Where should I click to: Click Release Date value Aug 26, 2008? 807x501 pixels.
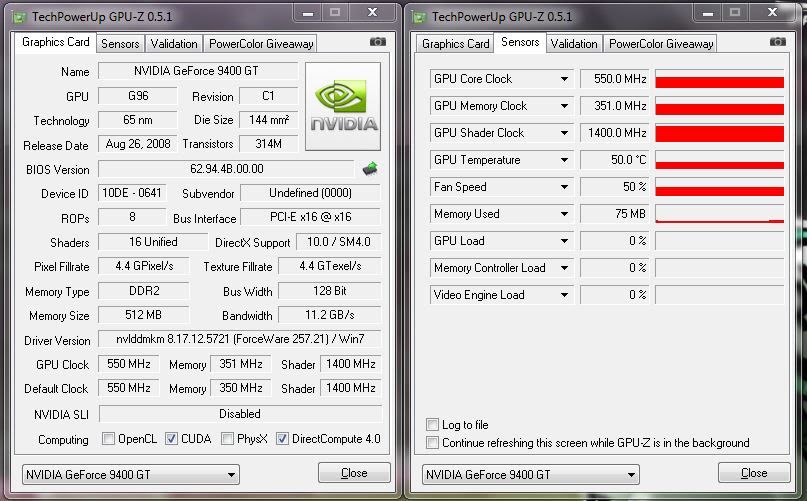click(x=138, y=144)
